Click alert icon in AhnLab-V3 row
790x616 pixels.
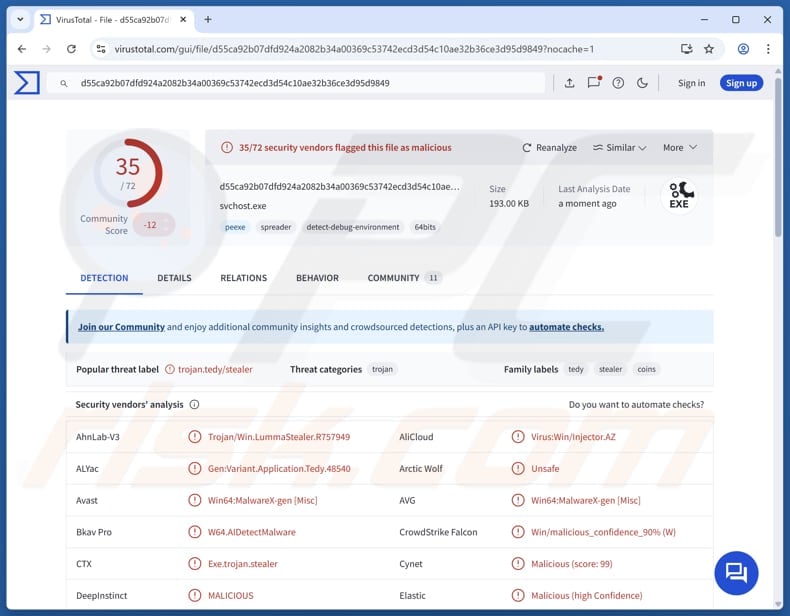pyautogui.click(x=194, y=437)
